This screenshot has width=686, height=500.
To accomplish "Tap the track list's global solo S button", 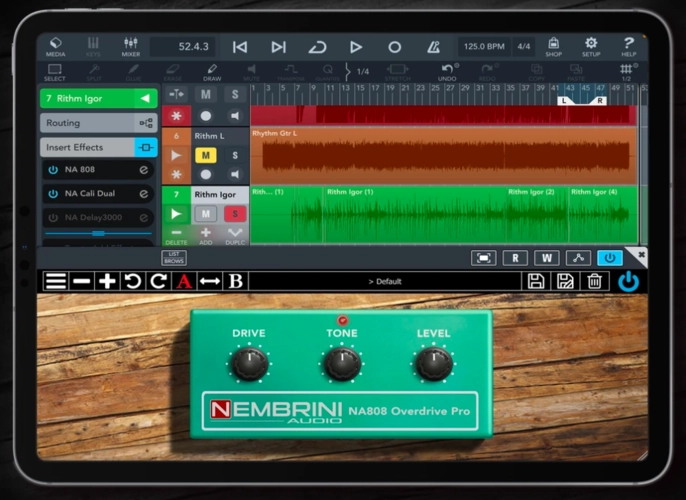I will [235, 94].
